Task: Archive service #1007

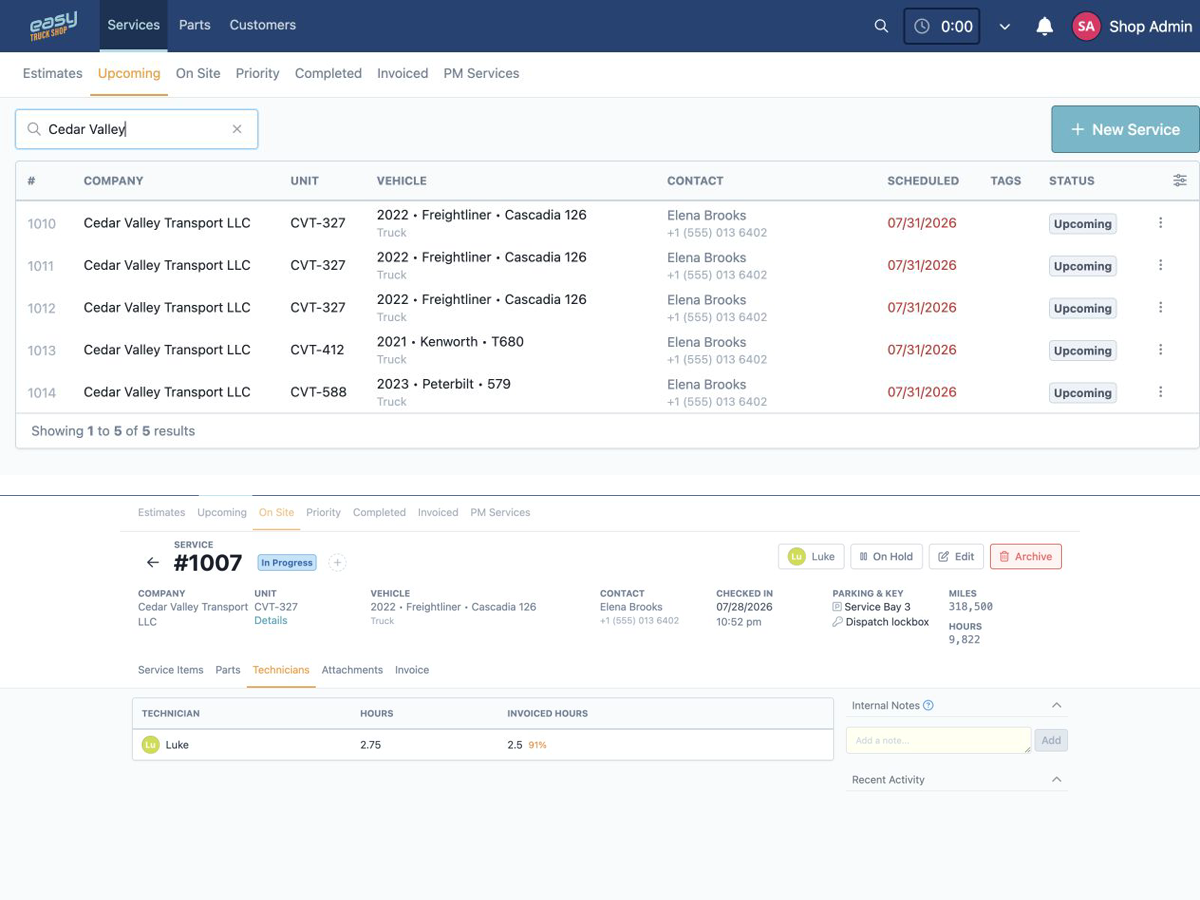Action: (1026, 556)
